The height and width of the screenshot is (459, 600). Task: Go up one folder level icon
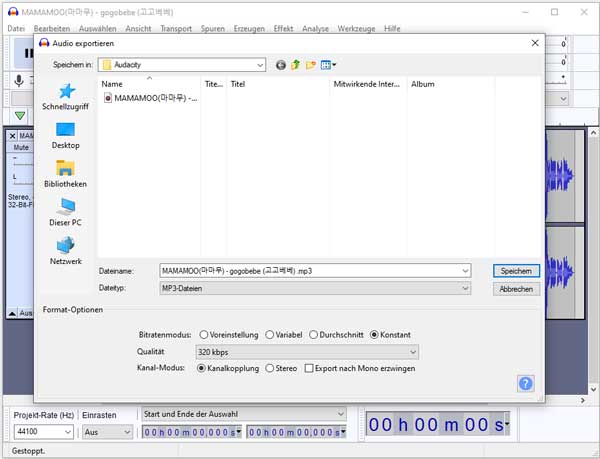295,65
